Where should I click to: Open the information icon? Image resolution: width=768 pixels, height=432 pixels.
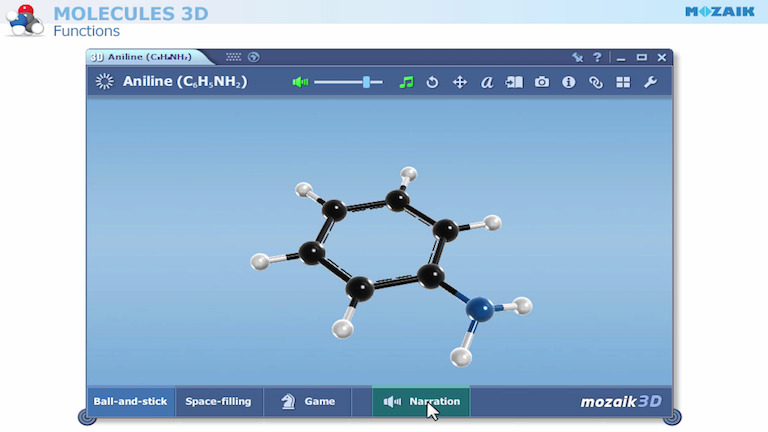tap(569, 82)
